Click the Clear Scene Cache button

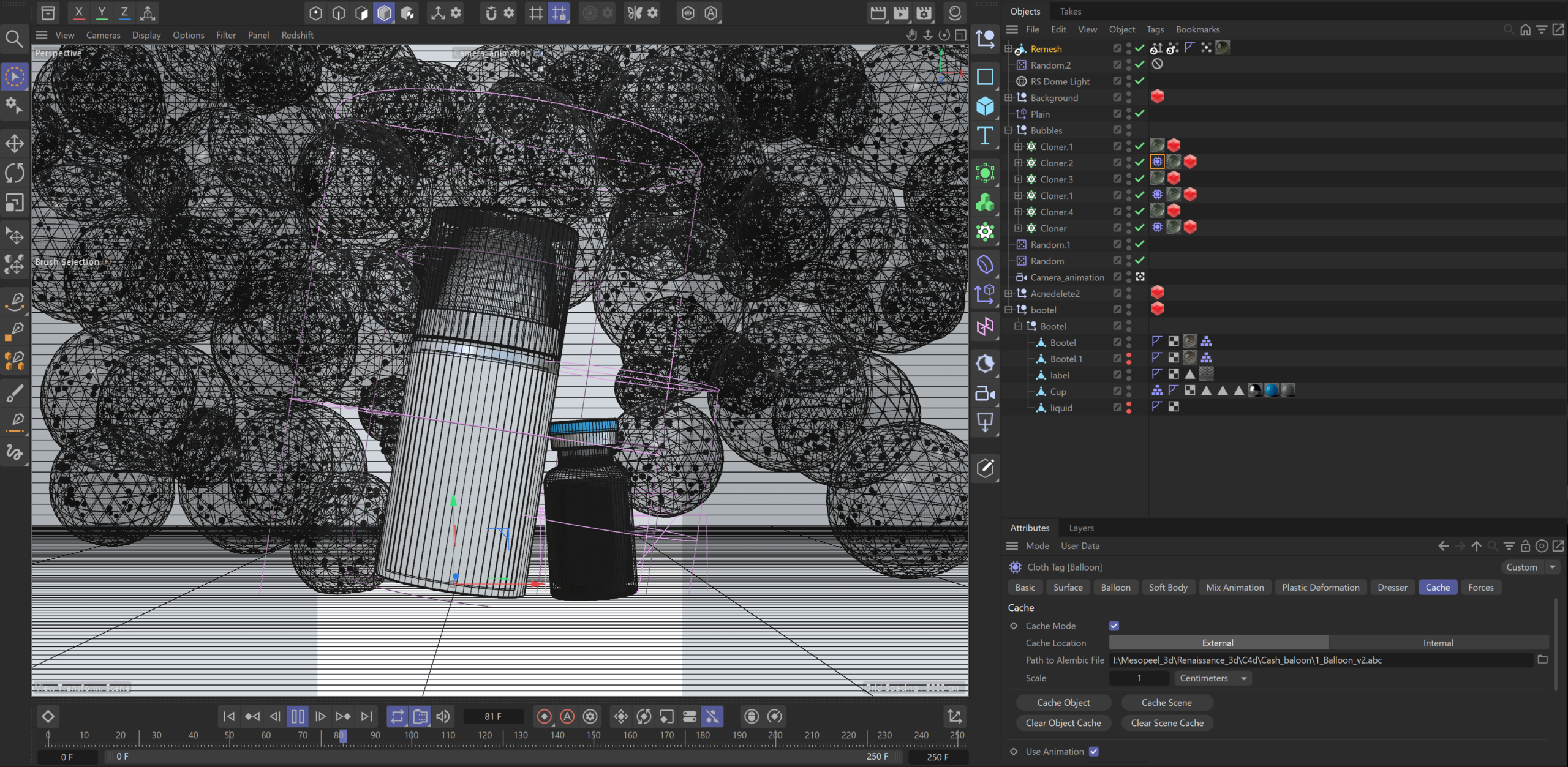pos(1167,723)
